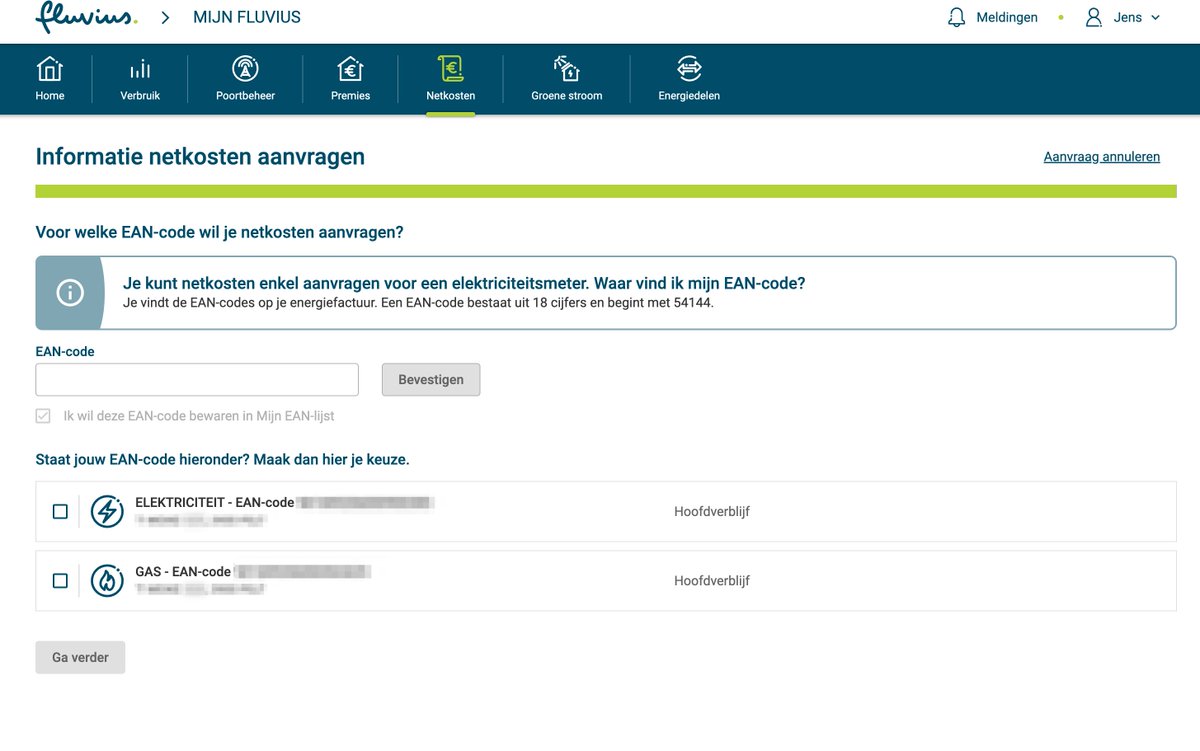Open Groene stroom via windmill icon

pos(566,70)
